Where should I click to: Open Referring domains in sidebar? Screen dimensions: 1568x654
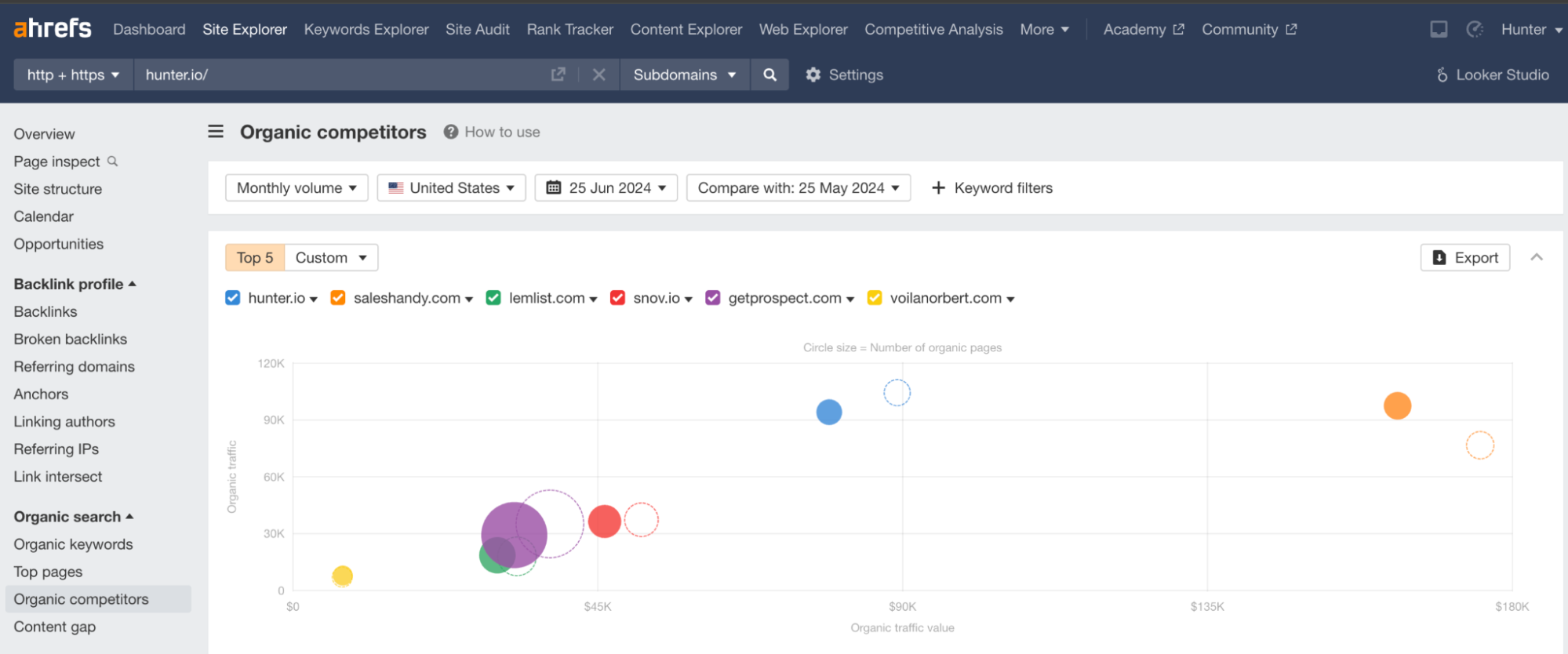click(75, 366)
